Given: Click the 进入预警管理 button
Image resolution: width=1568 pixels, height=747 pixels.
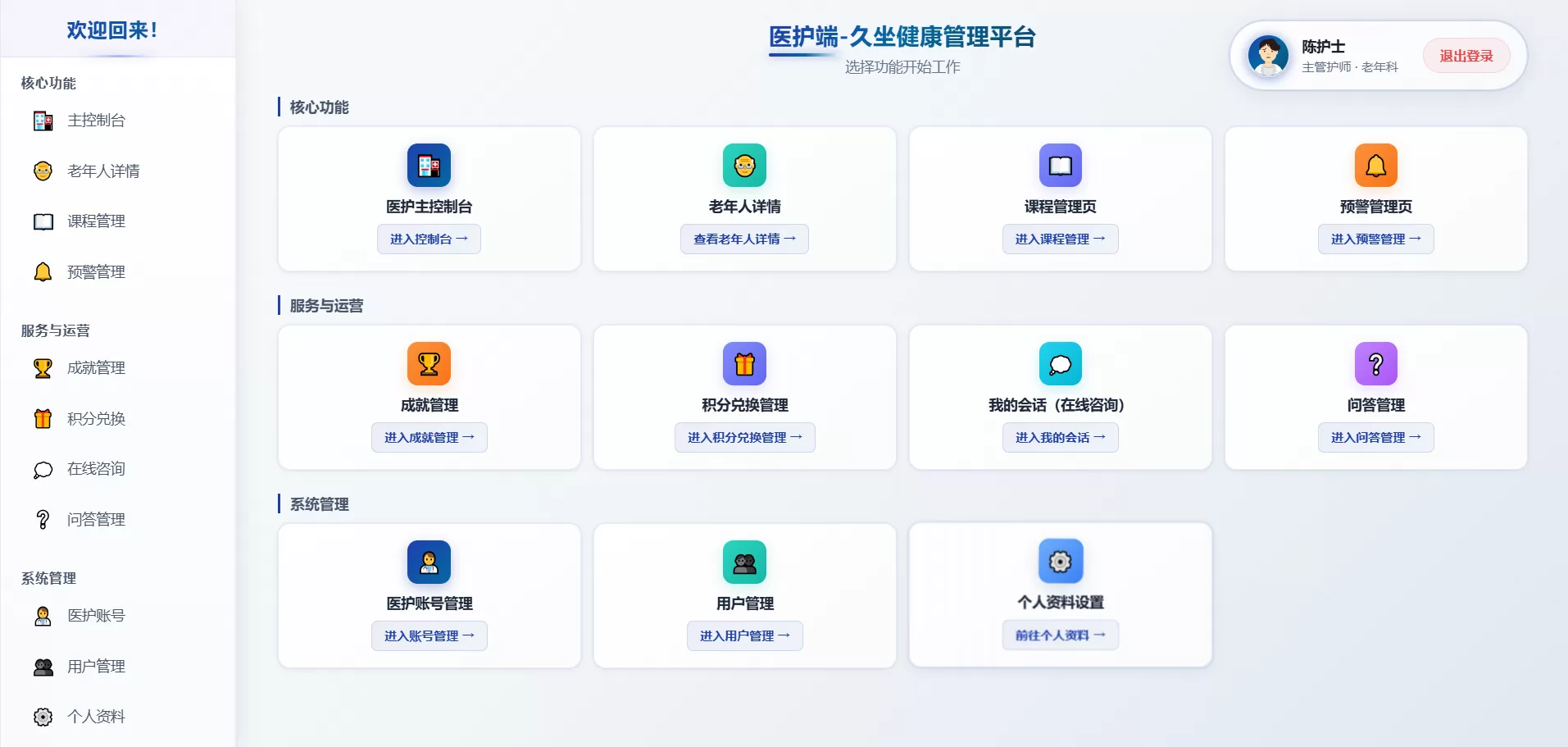Looking at the screenshot, I should (1375, 239).
